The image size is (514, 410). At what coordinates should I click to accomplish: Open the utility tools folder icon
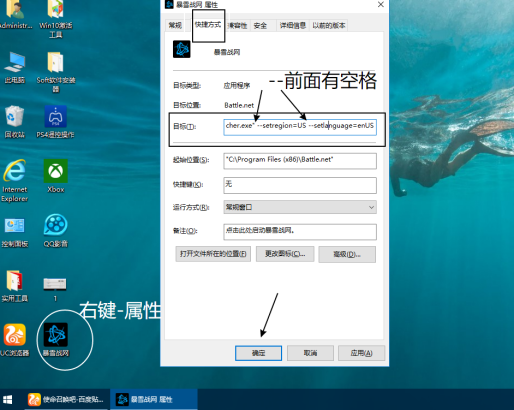[x=14, y=286]
